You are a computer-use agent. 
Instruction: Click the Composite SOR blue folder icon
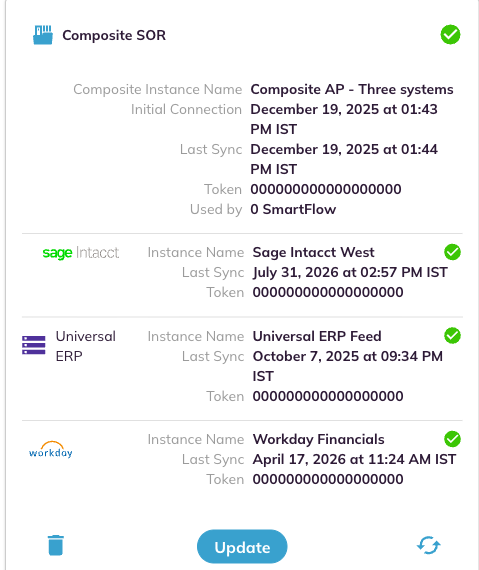(43, 35)
